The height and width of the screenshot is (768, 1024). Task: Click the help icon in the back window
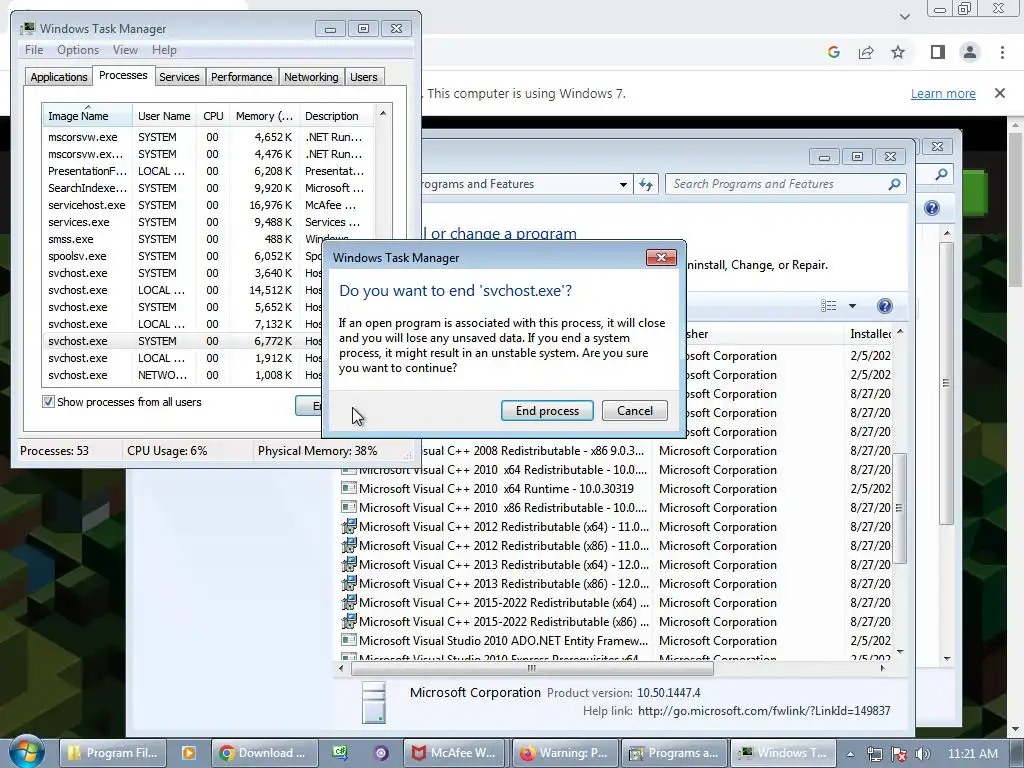click(x=932, y=208)
